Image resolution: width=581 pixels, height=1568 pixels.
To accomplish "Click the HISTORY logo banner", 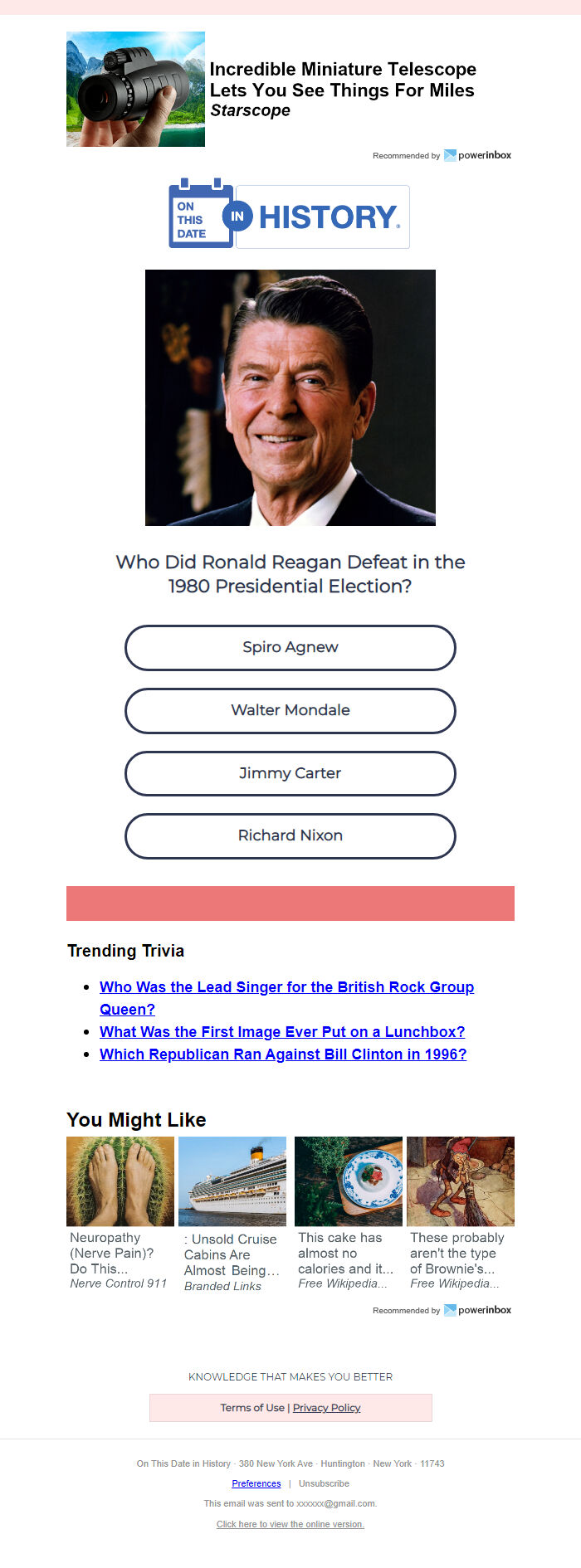I will (323, 217).
